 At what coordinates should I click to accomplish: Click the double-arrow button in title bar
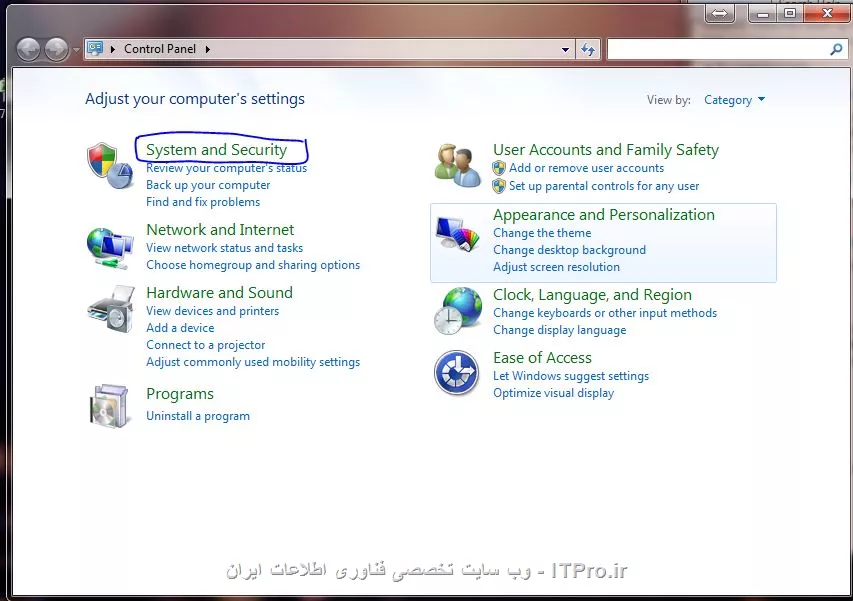(719, 14)
